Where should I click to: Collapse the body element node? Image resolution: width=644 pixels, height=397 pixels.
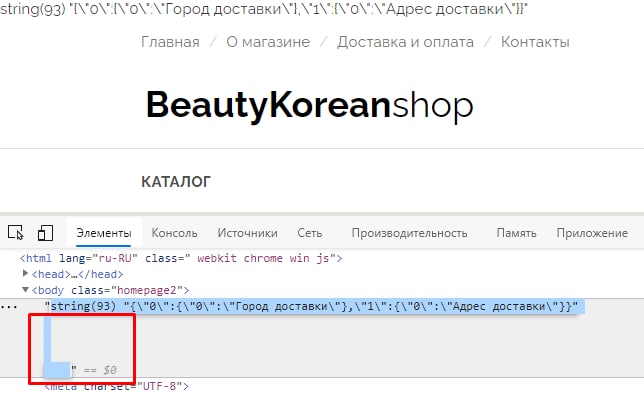25,289
